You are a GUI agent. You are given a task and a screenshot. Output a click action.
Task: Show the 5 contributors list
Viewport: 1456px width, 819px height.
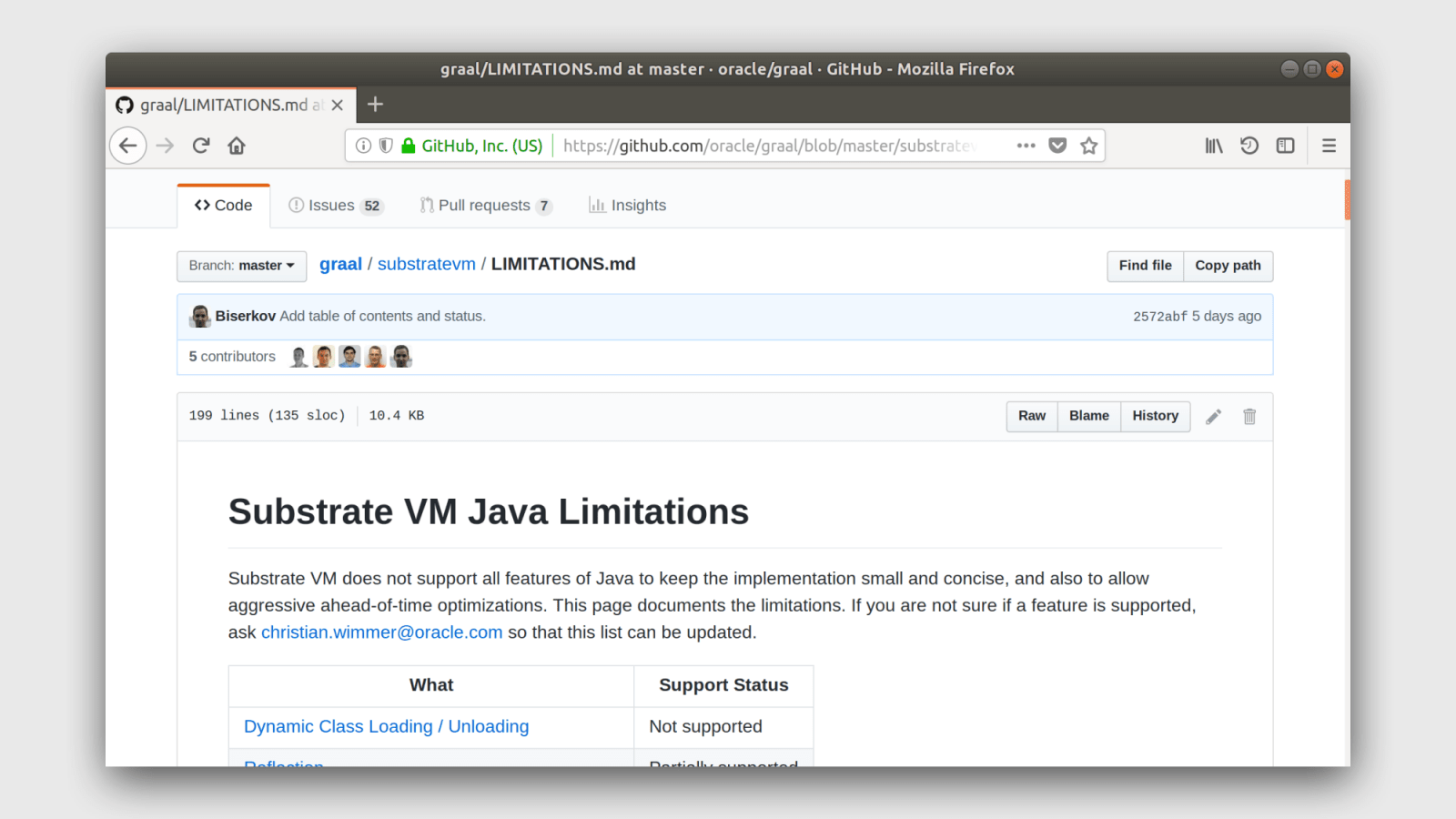tap(232, 357)
